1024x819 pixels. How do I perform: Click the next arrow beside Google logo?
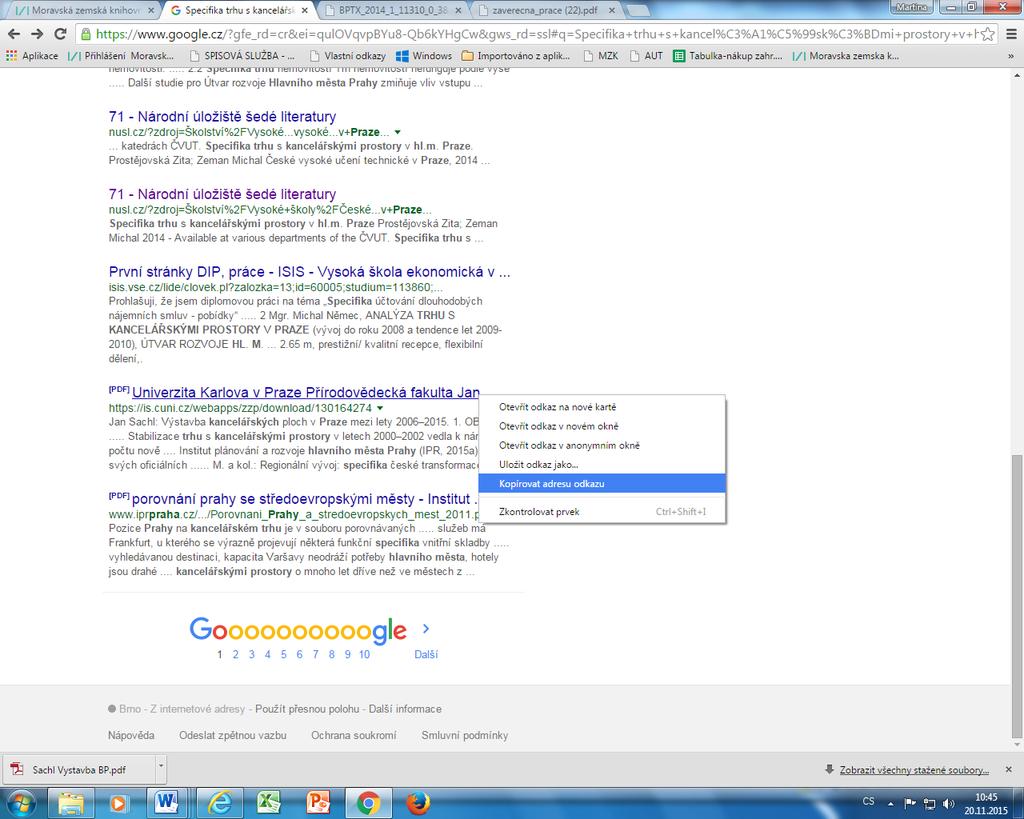coord(426,629)
